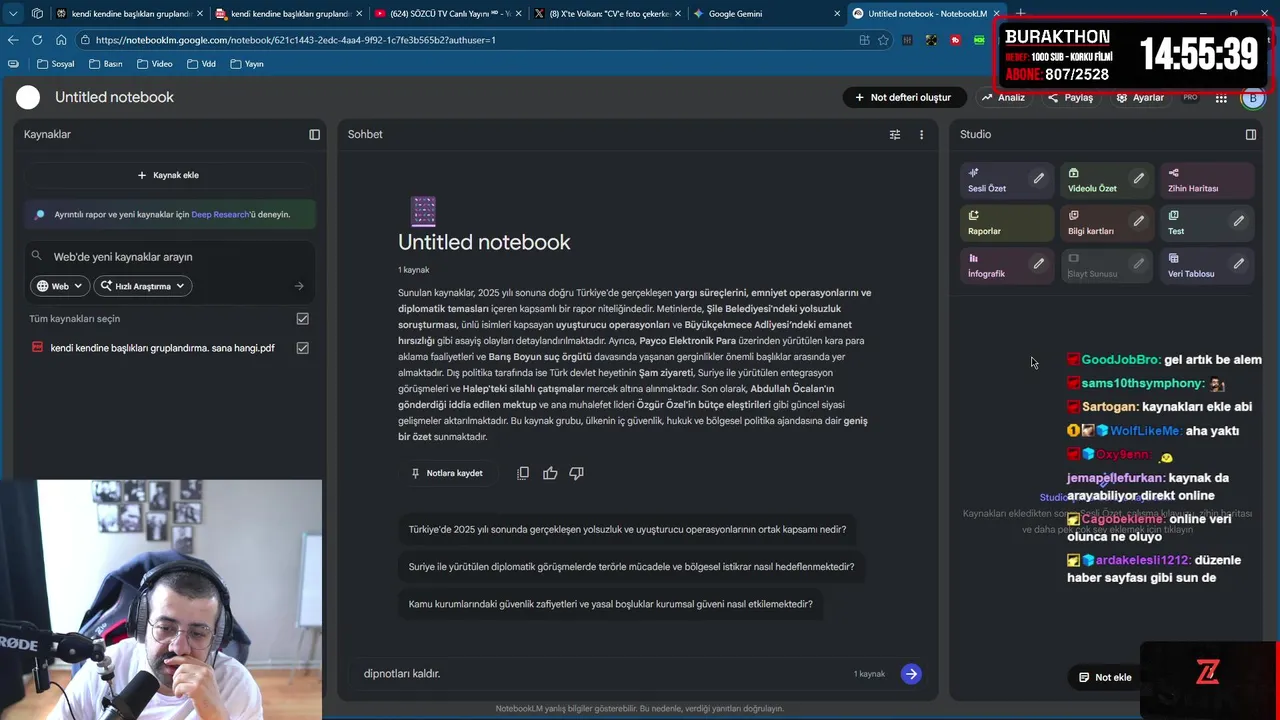Collapse the Studio panel with its panel icon
This screenshot has height=720, width=1280.
pyautogui.click(x=1250, y=134)
